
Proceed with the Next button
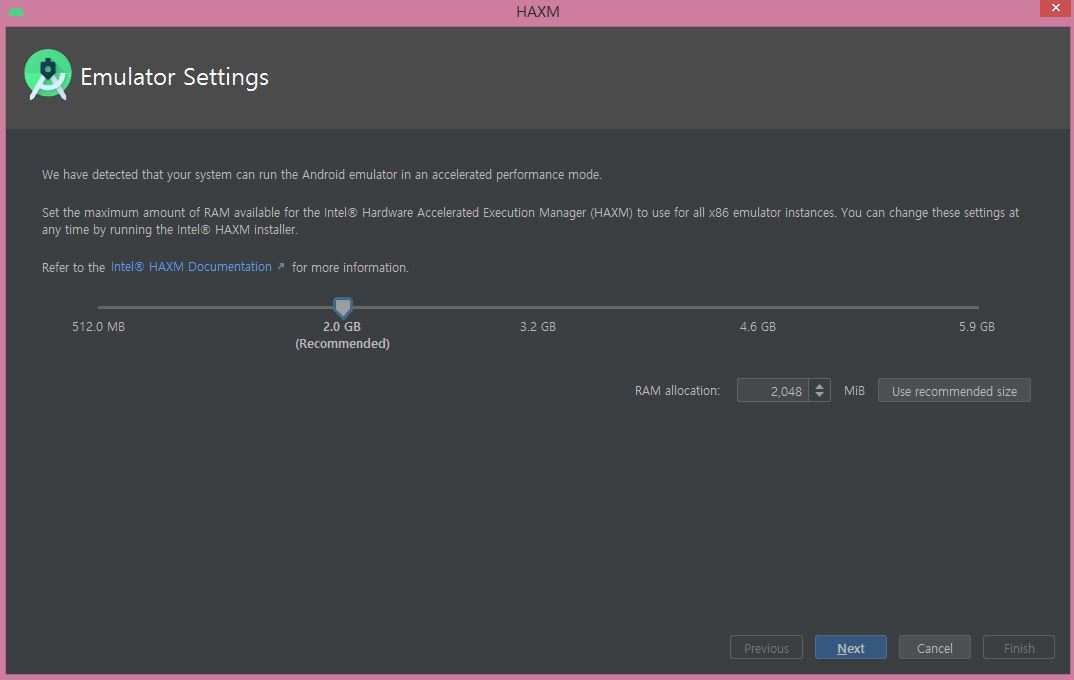851,648
